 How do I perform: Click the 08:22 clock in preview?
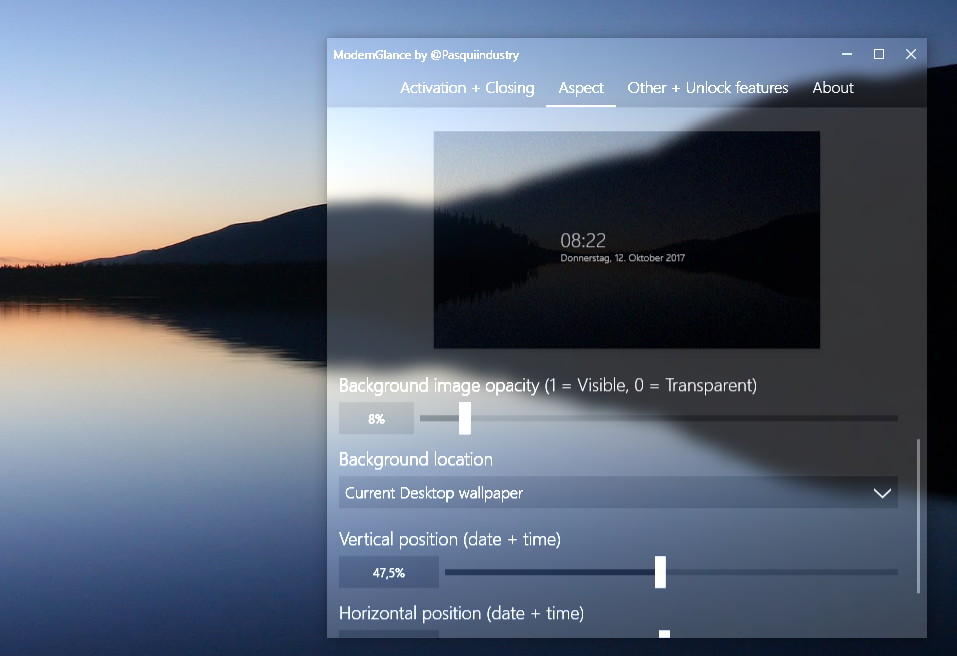[583, 240]
